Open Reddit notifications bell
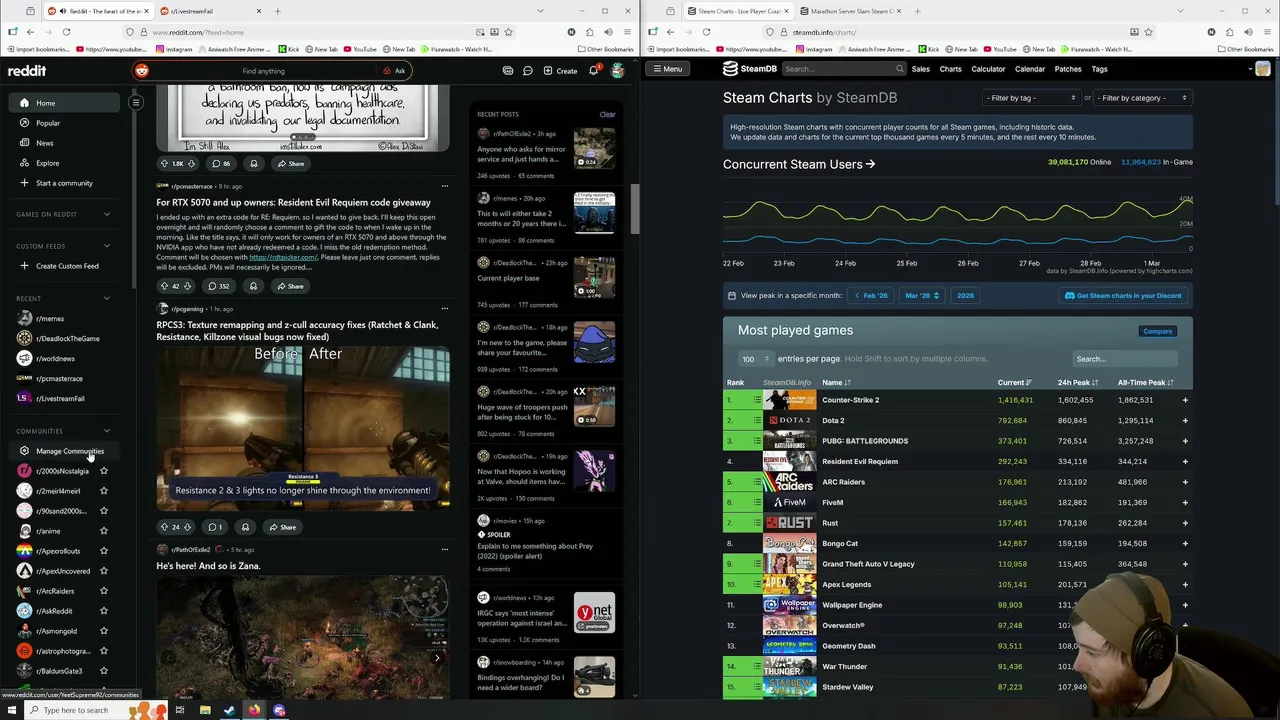 (x=594, y=71)
